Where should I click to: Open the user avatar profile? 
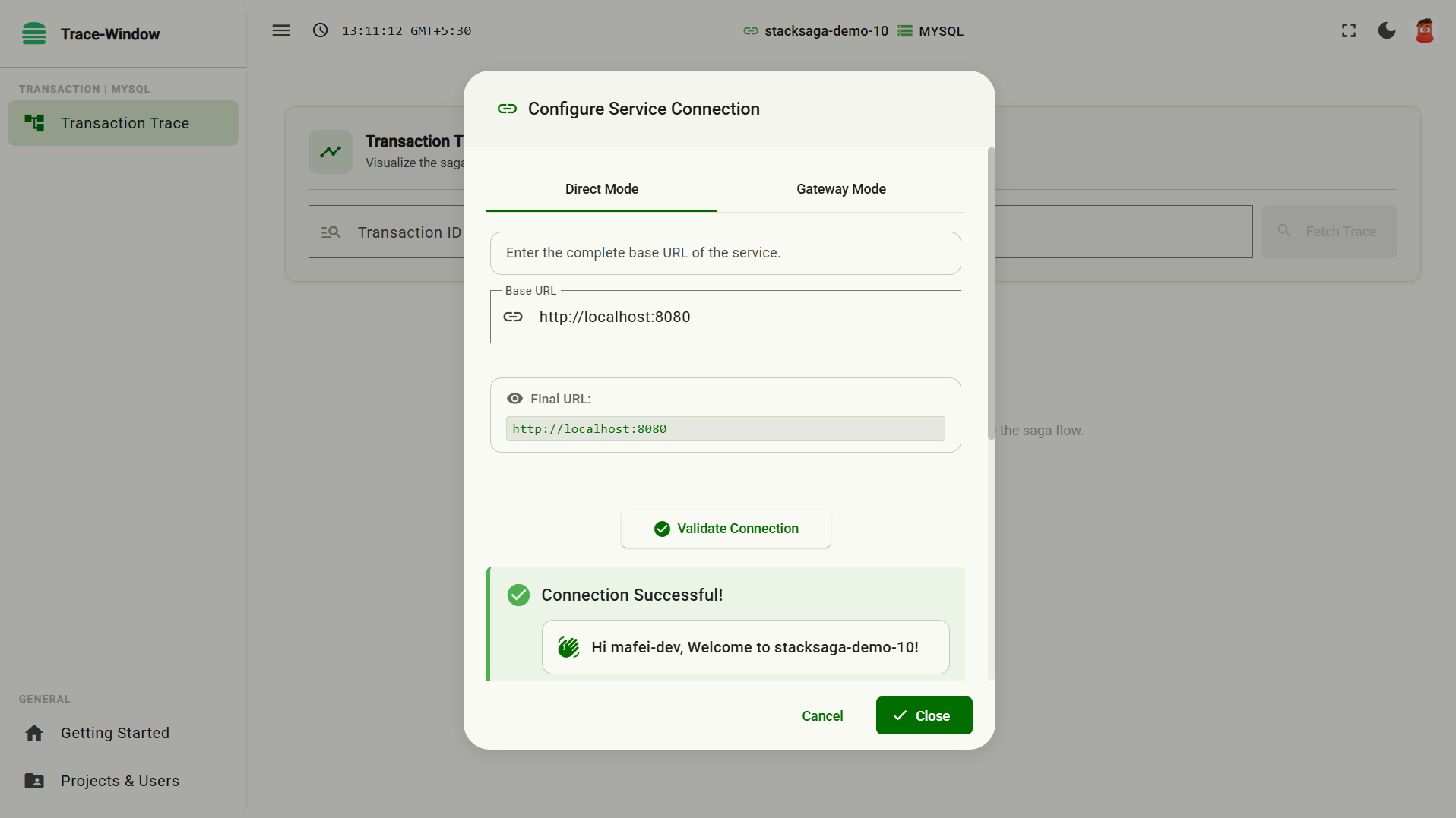point(1425,30)
